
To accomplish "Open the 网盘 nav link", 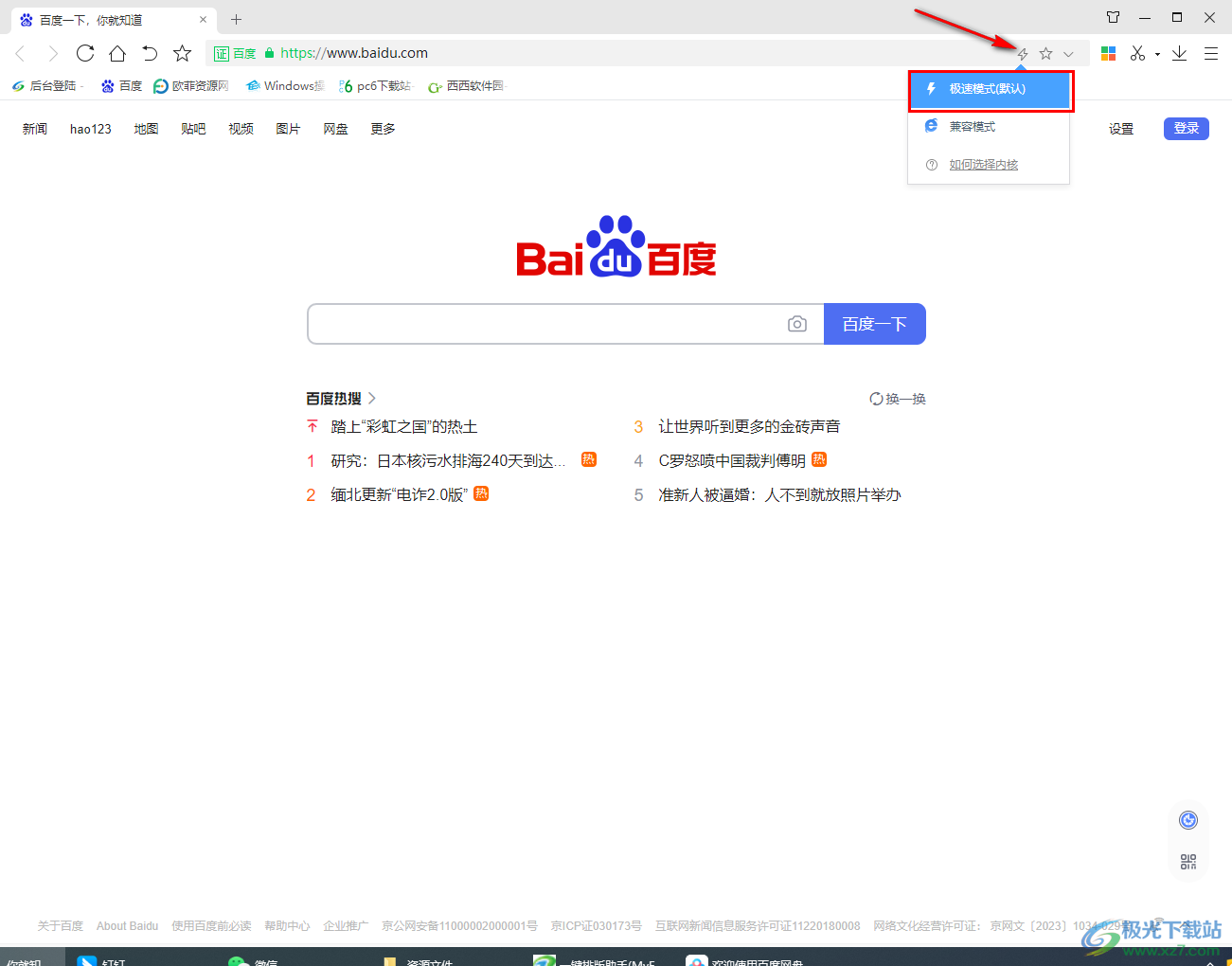I will tap(335, 129).
